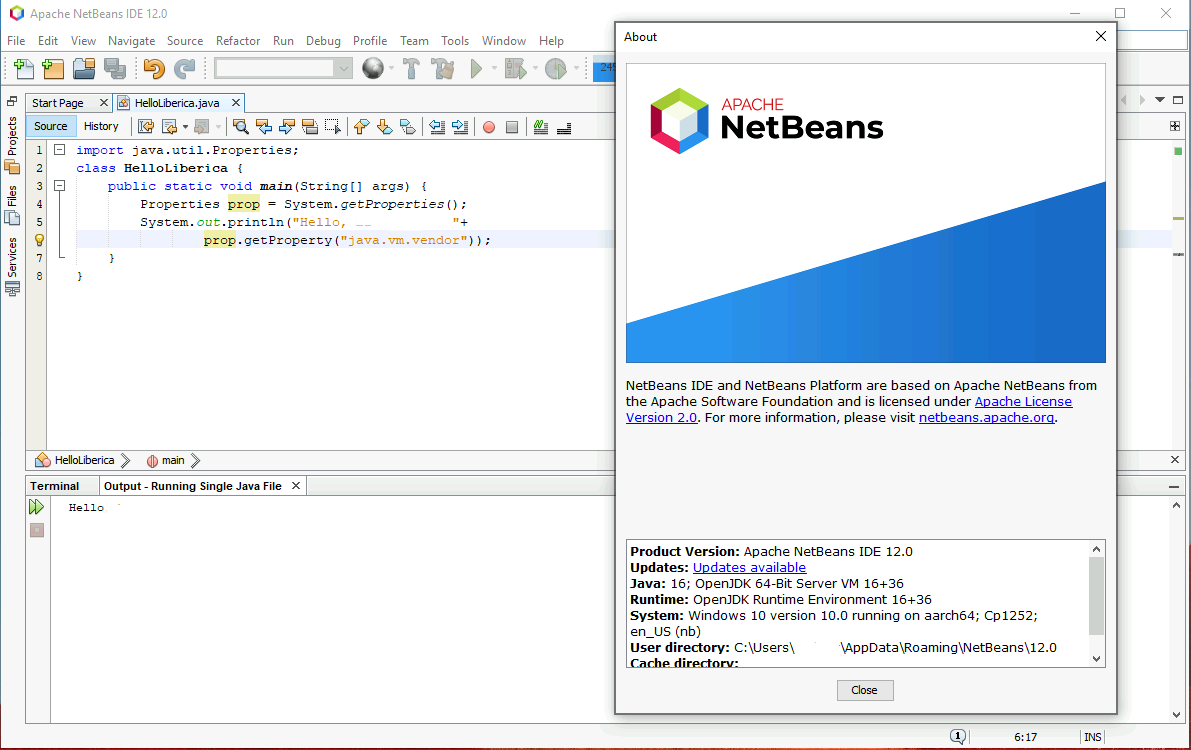1191x750 pixels.
Task: Open an existing project
Action: coord(84,68)
